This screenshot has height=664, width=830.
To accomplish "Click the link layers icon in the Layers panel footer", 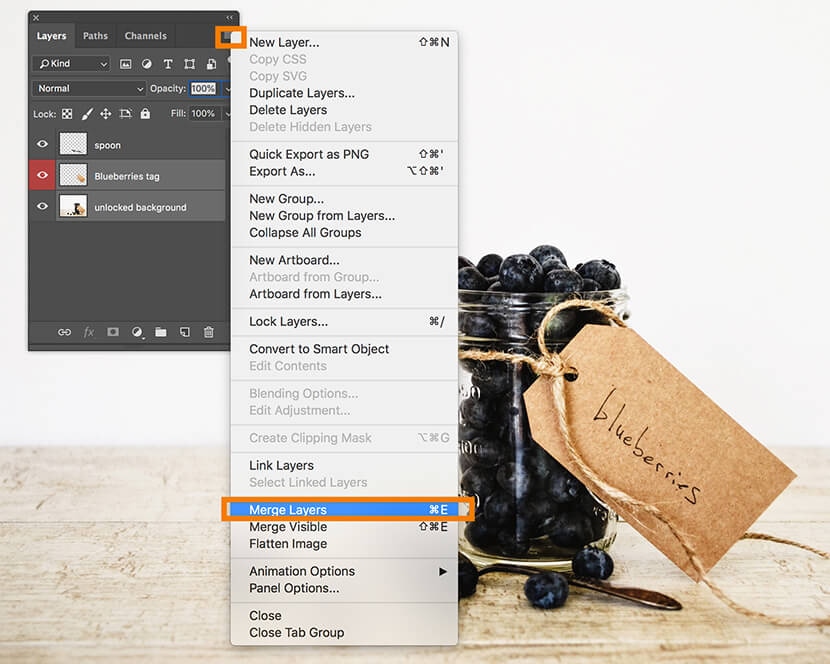I will click(x=64, y=332).
